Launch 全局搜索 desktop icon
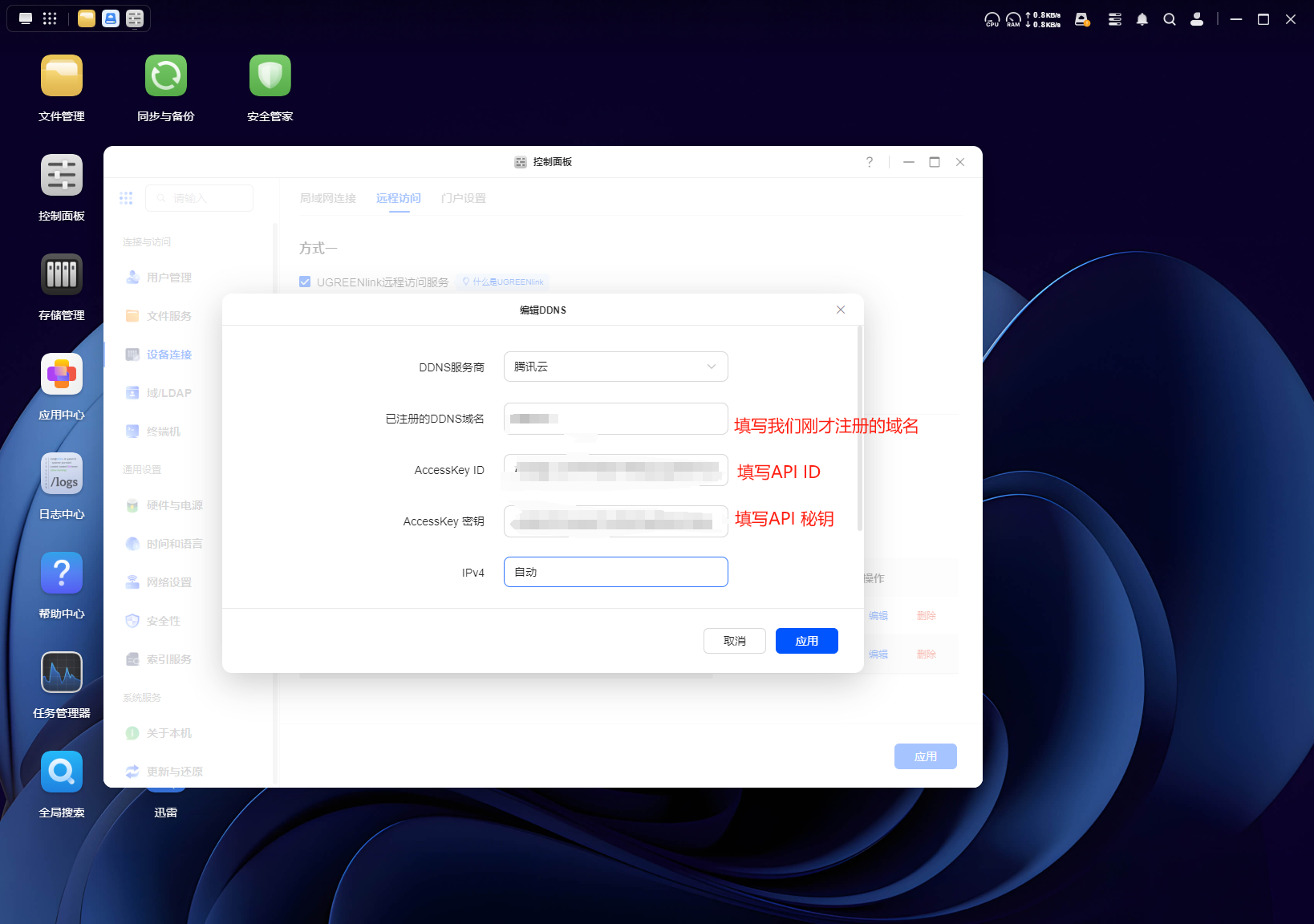This screenshot has width=1314, height=924. coord(62,772)
